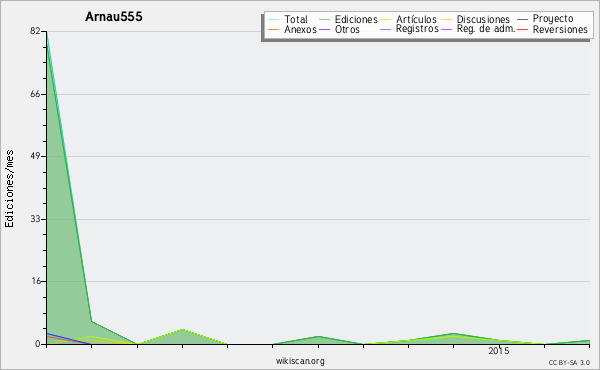Select the Ediciones legend label
This screenshot has height=370, width=600.
click(356, 19)
